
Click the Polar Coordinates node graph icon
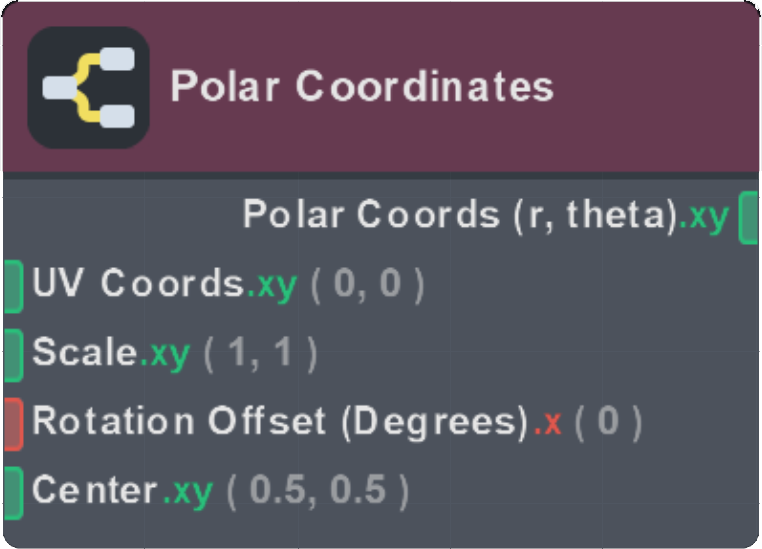88,88
